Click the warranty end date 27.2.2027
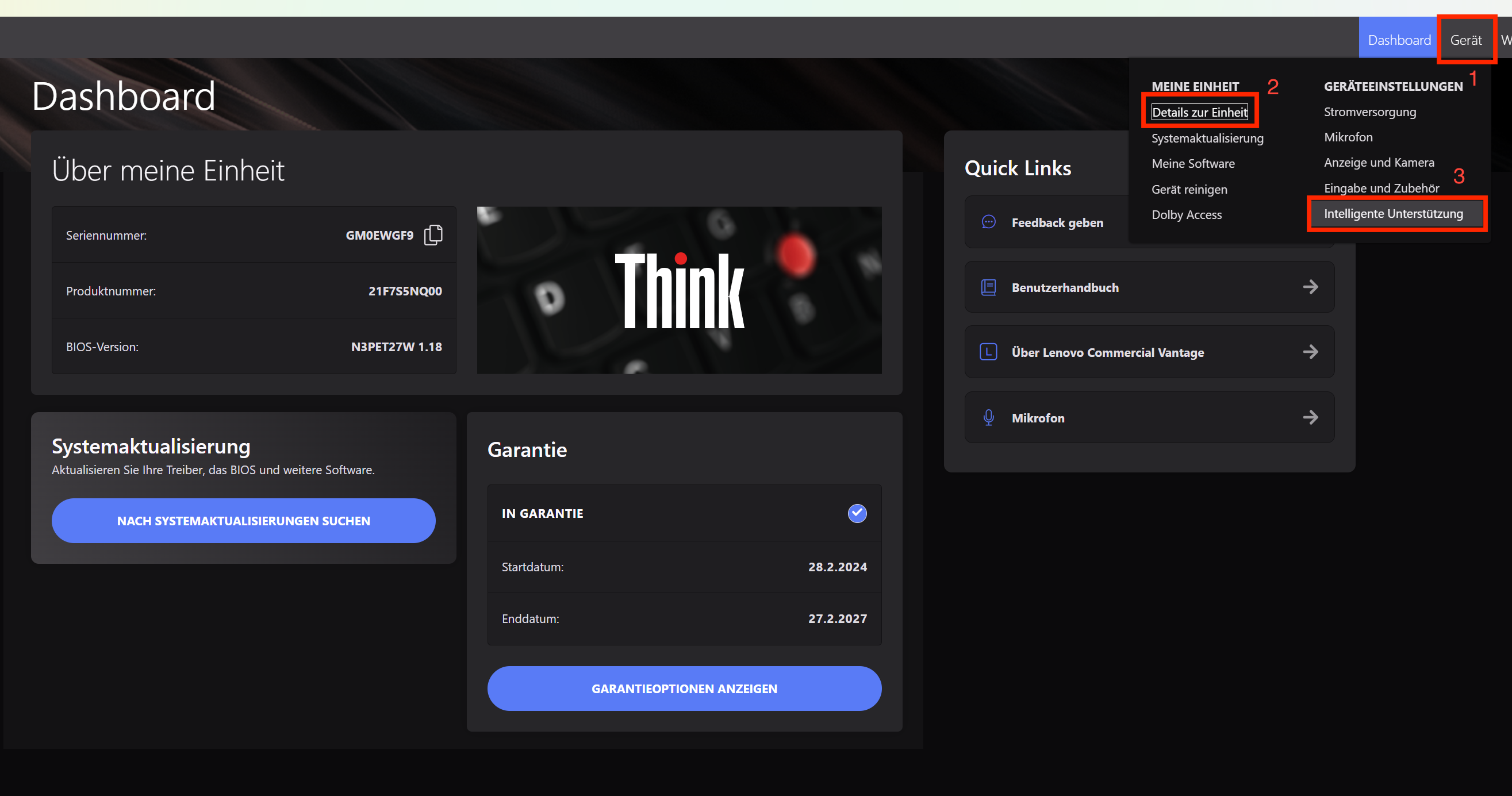Viewport: 1512px width, 796px height. click(837, 619)
